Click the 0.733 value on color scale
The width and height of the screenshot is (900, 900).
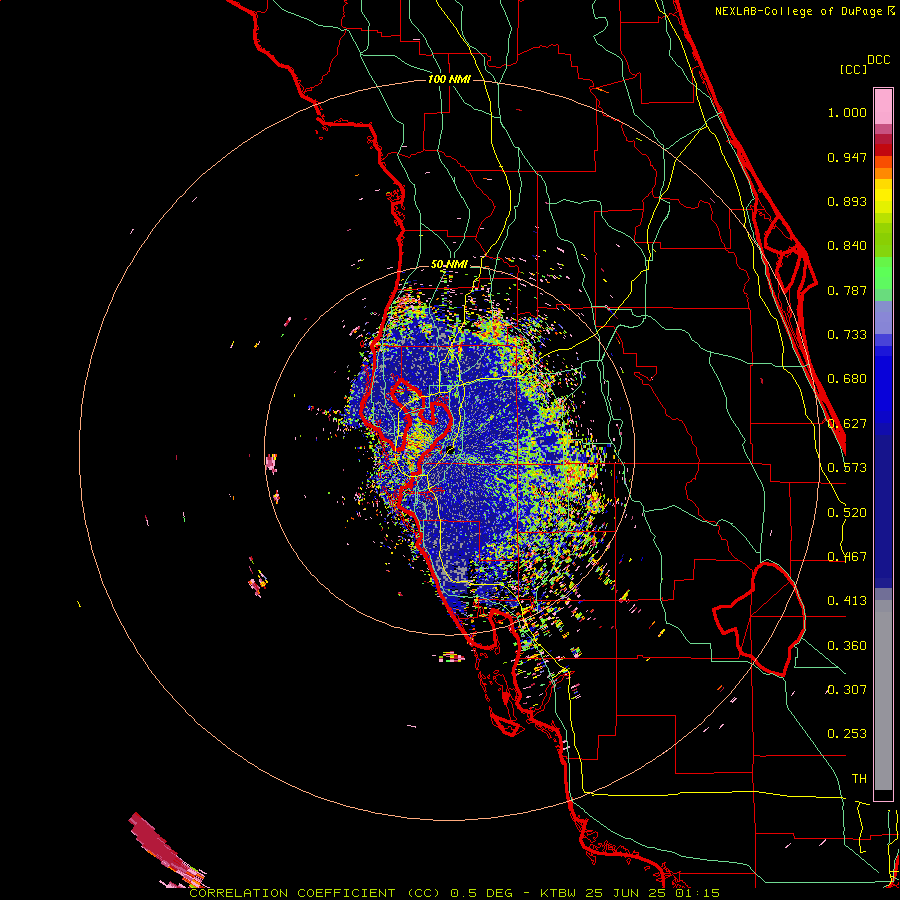click(847, 335)
